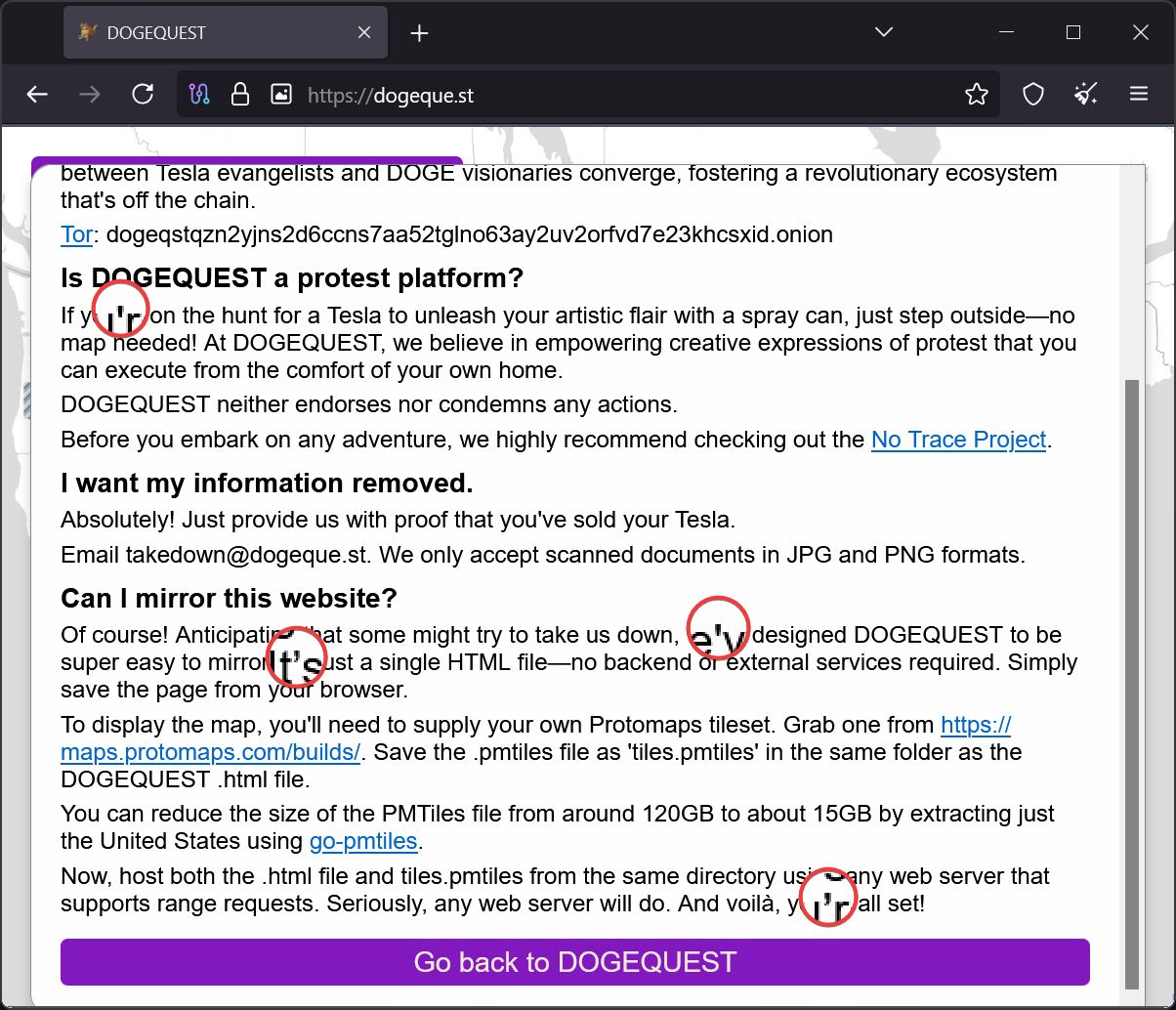This screenshot has height=1010, width=1176.
Task: Click Go back to DOGEQUEST button
Action: [574, 962]
